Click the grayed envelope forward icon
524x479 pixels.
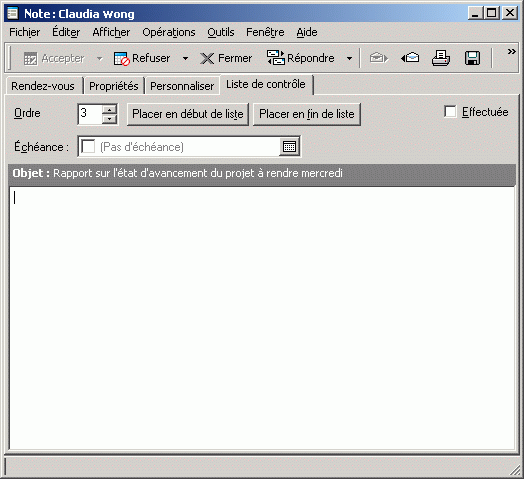point(378,58)
